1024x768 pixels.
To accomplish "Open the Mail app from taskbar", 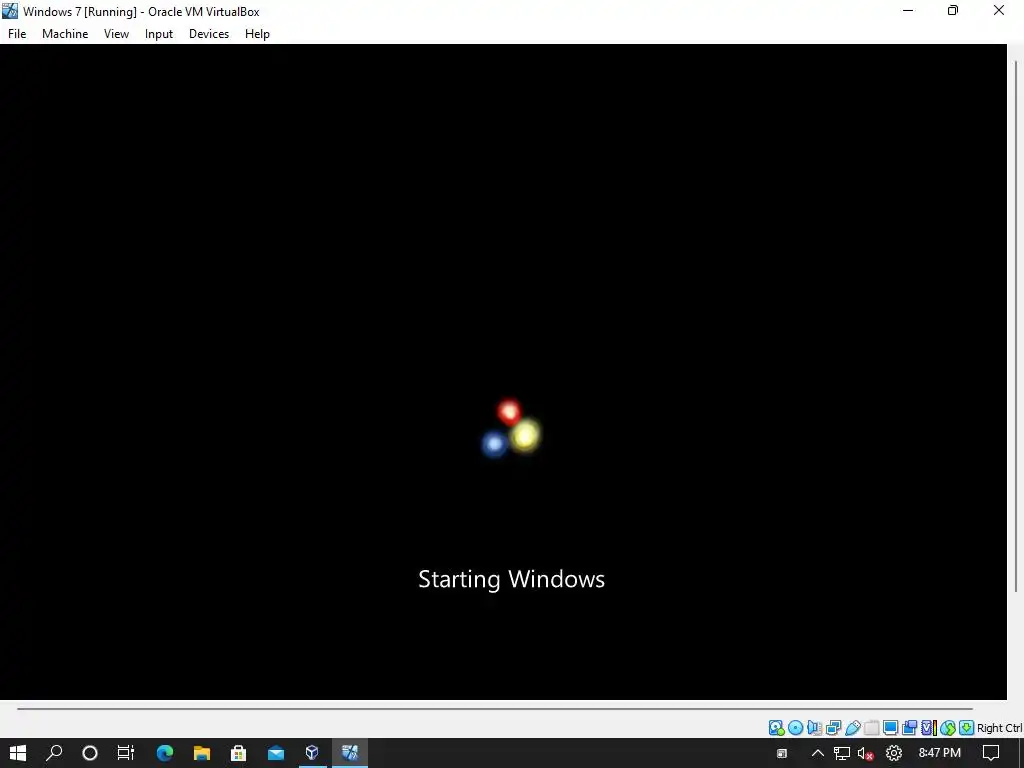I will click(x=276, y=753).
